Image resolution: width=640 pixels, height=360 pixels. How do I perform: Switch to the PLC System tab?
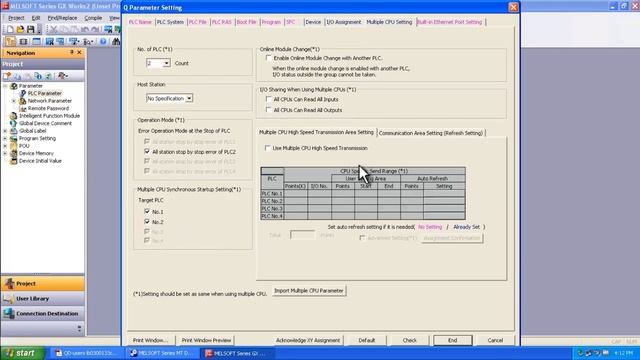(x=170, y=22)
